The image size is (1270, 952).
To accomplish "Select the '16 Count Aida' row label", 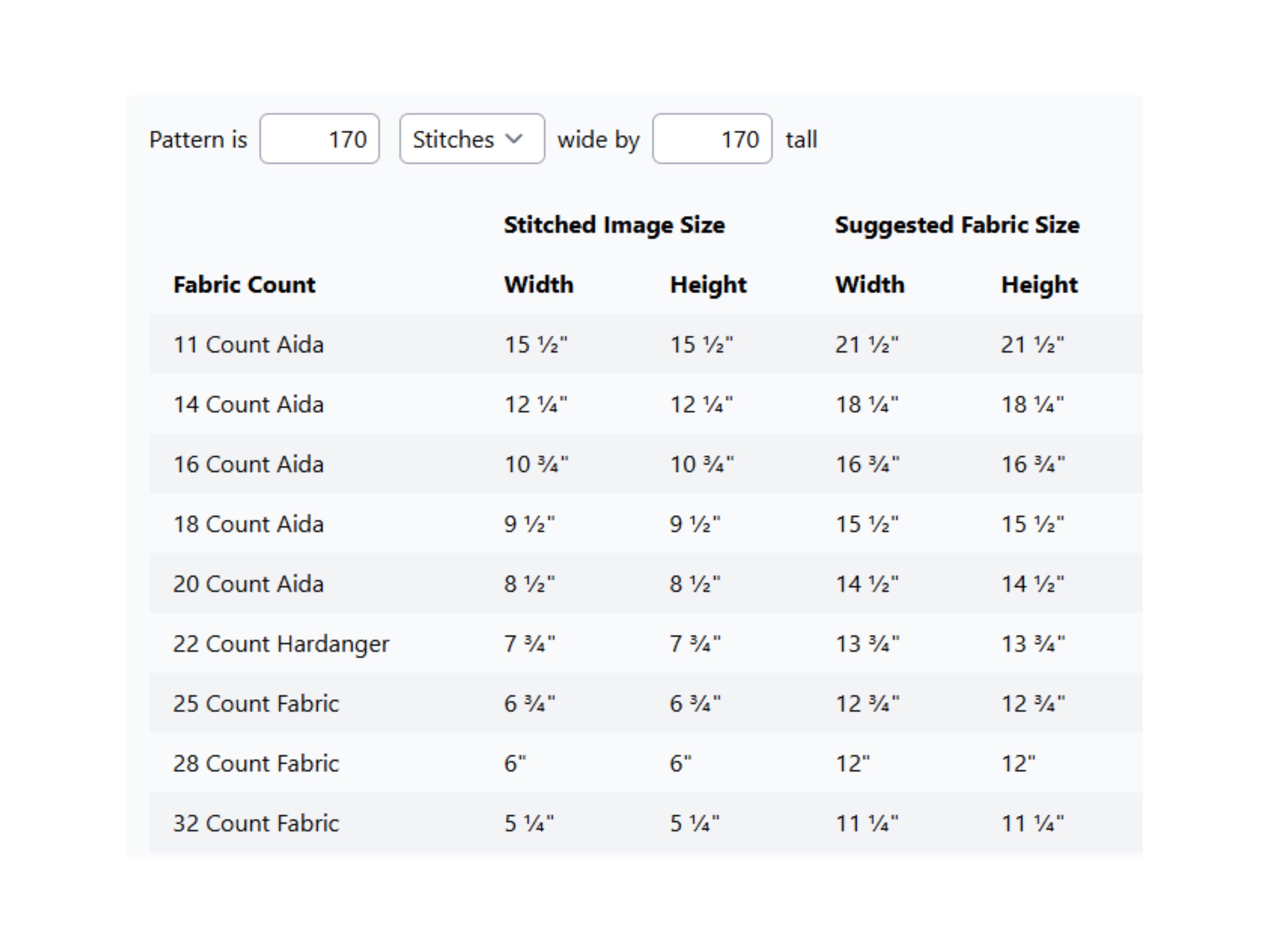I will pyautogui.click(x=248, y=464).
